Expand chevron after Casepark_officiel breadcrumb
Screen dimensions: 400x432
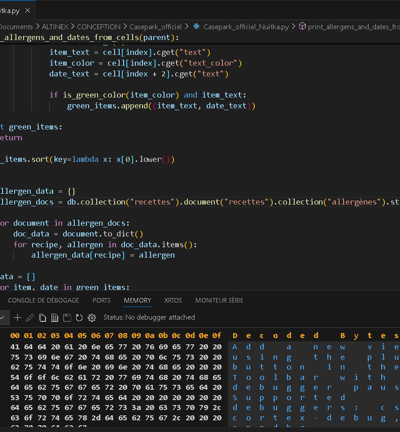click(x=186, y=26)
